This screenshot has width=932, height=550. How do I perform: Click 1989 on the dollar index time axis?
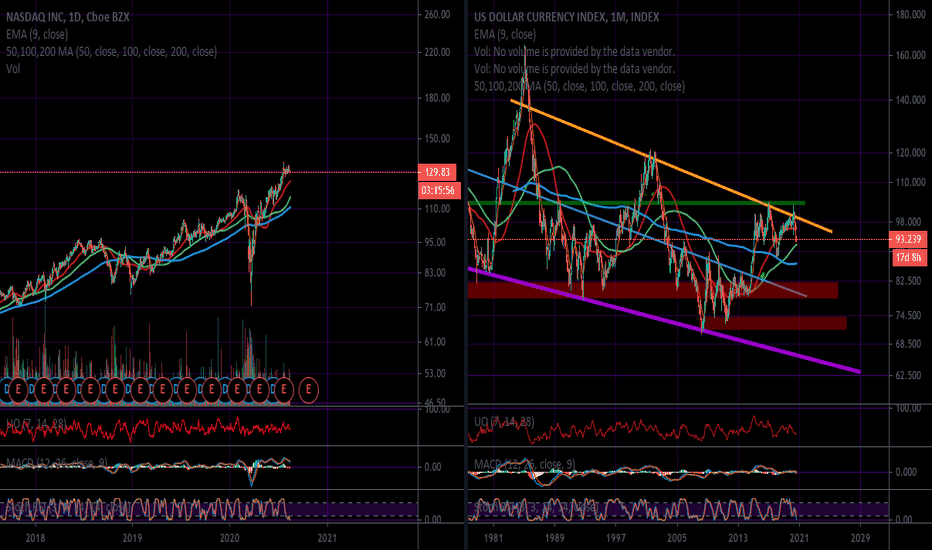(555, 538)
